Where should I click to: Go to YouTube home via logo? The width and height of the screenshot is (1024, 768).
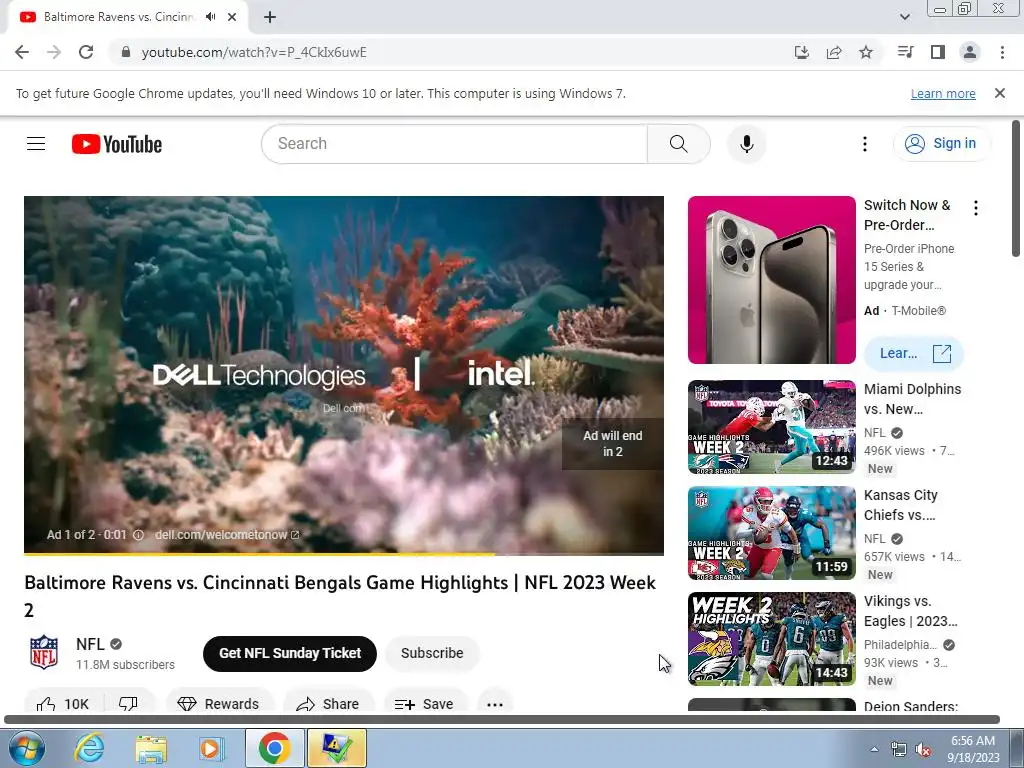coord(117,144)
